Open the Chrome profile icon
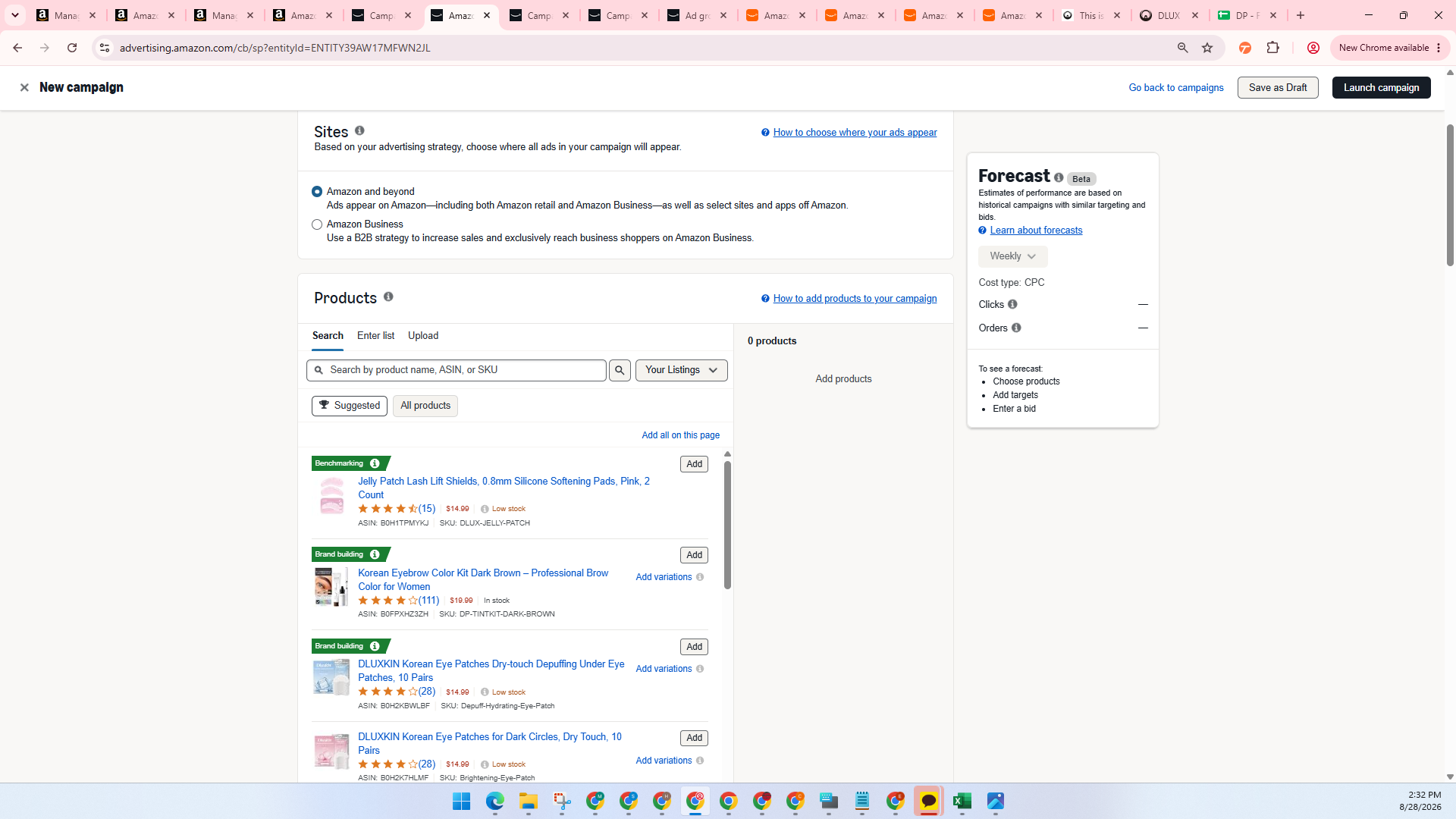 1313,48
